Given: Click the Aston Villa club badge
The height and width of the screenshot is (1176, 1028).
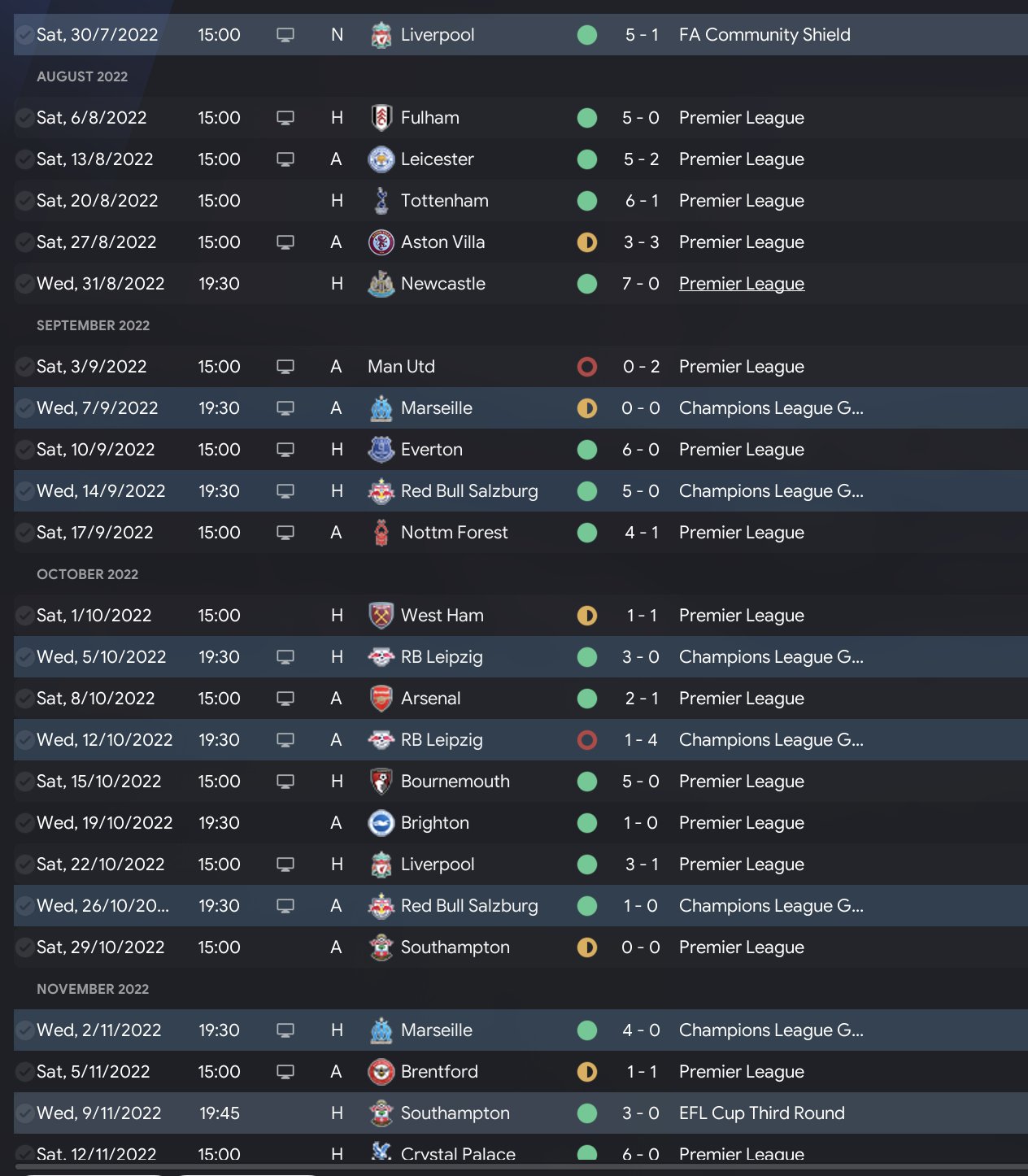Looking at the screenshot, I should pos(381,242).
